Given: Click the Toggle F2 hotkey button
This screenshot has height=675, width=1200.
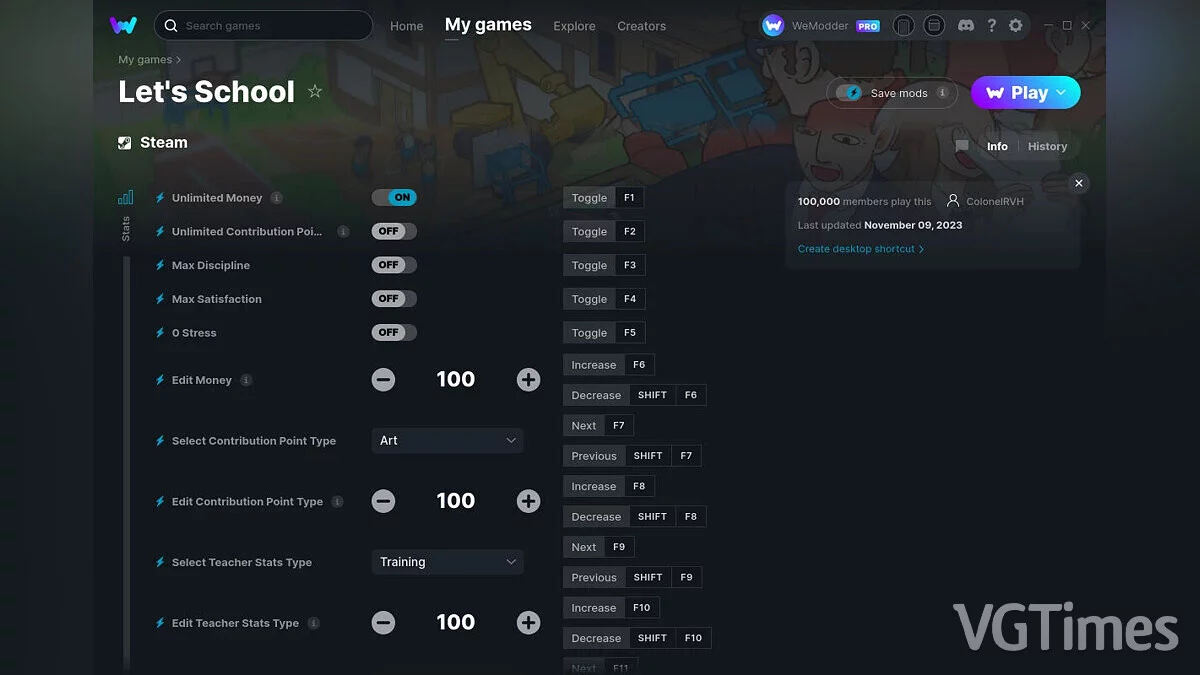Looking at the screenshot, I should tap(604, 231).
